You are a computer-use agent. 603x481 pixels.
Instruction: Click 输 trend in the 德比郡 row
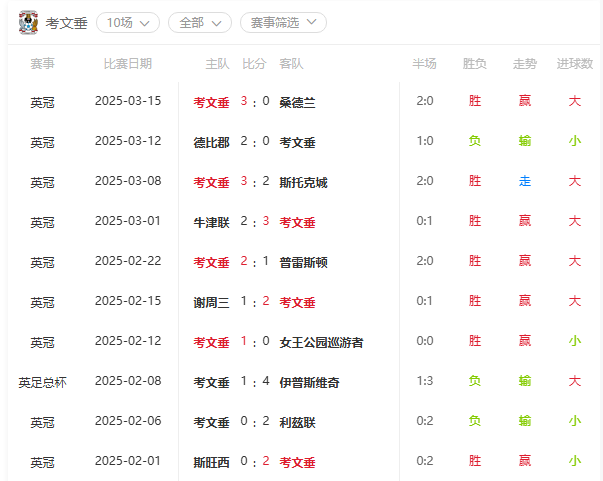(525, 141)
